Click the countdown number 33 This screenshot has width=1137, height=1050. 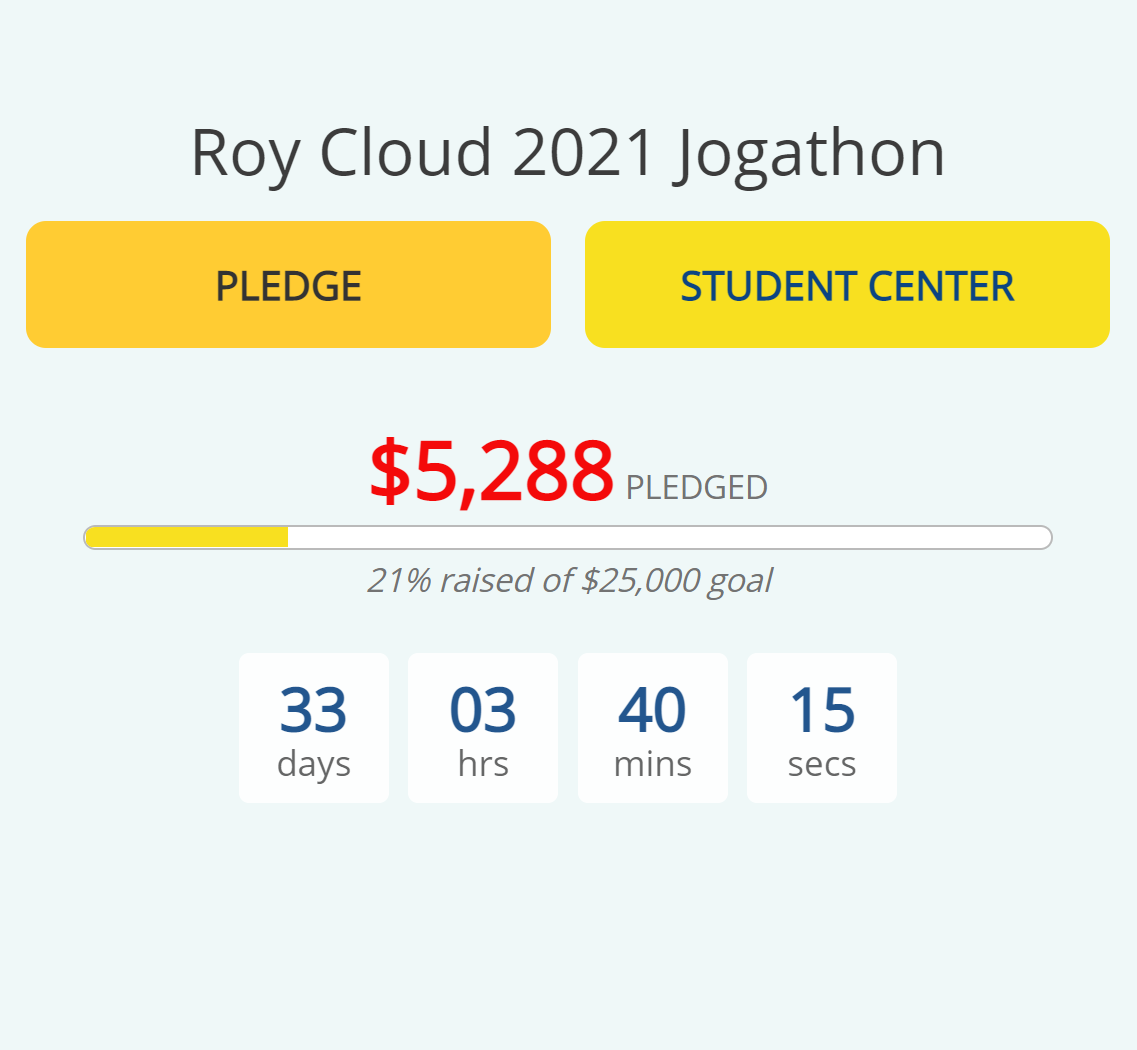click(313, 710)
